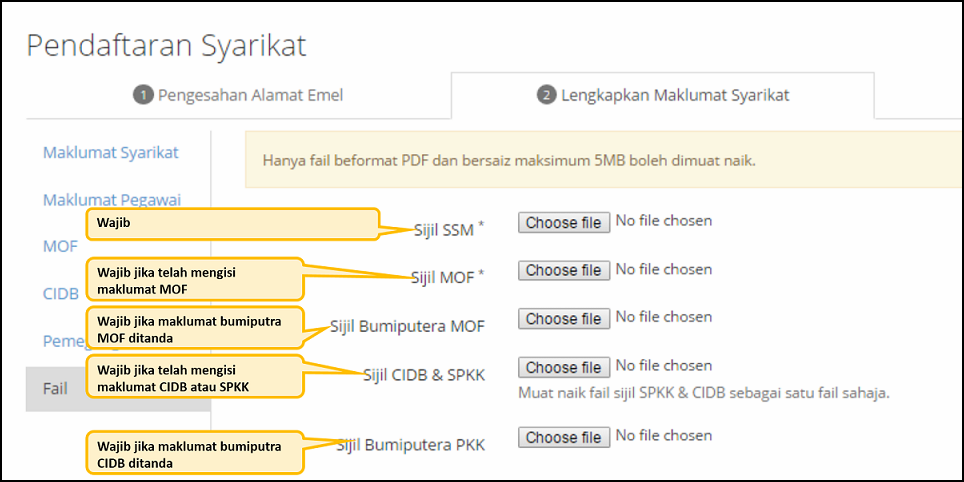
Task: Go to Maklumat Pegawai sidebar item
Action: pyautogui.click(x=111, y=200)
